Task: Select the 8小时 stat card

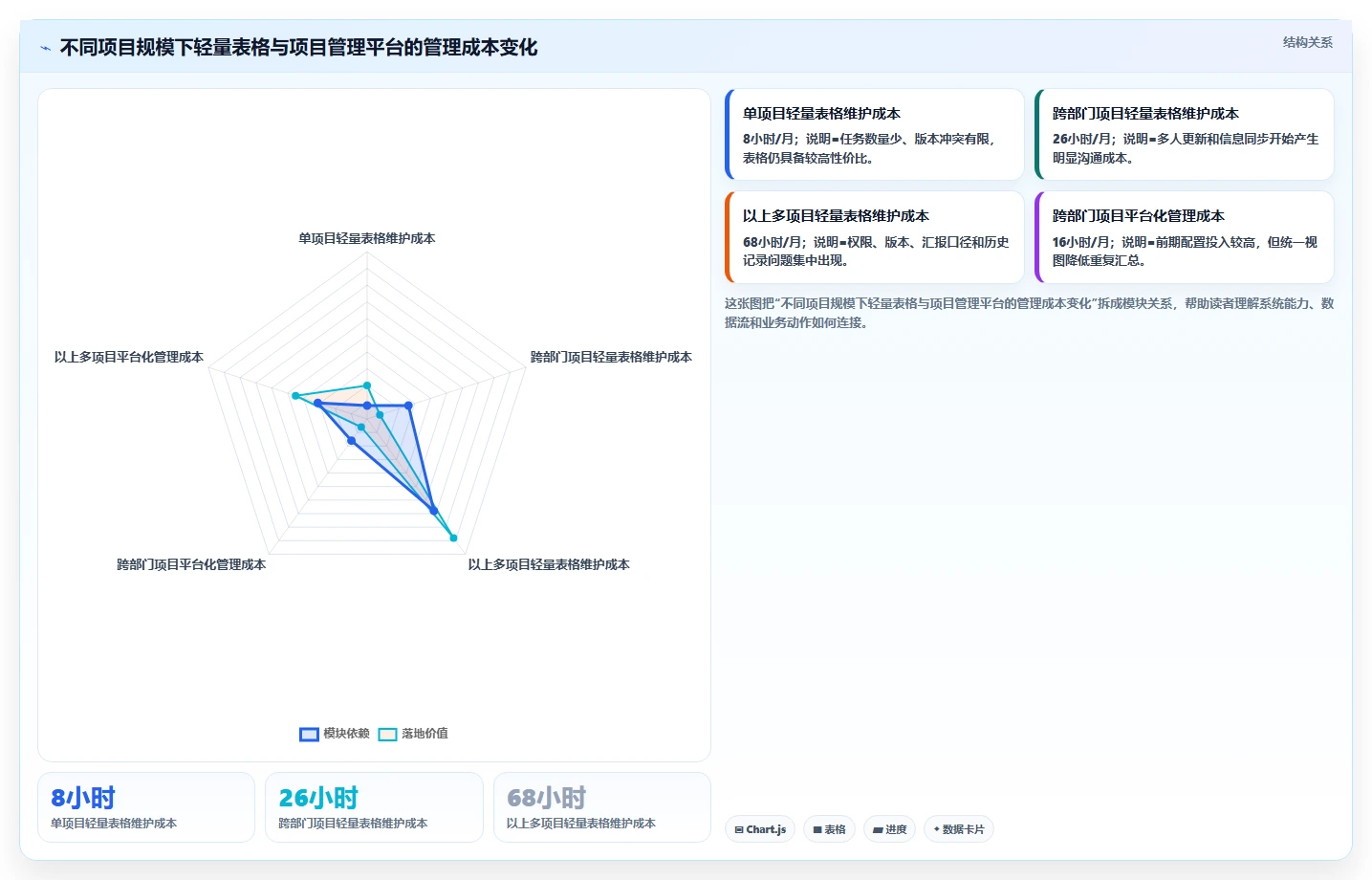Action: tap(146, 807)
